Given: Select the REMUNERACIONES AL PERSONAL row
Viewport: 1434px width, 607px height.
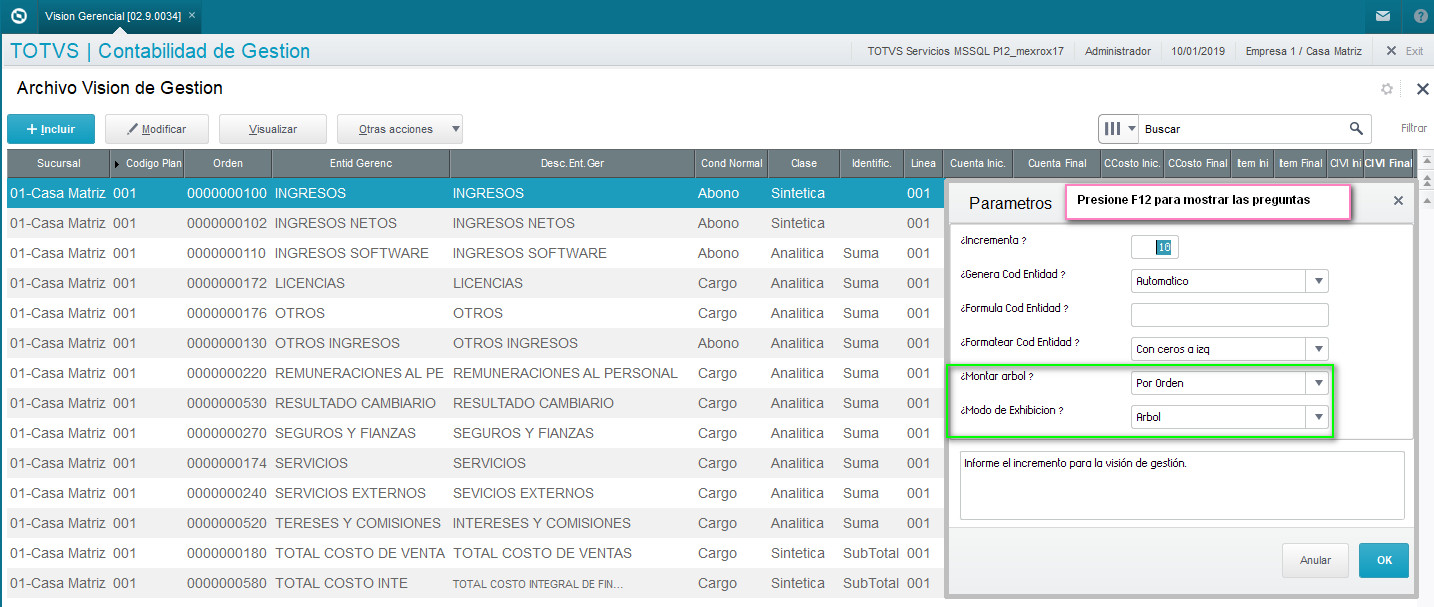Looking at the screenshot, I should (x=475, y=373).
